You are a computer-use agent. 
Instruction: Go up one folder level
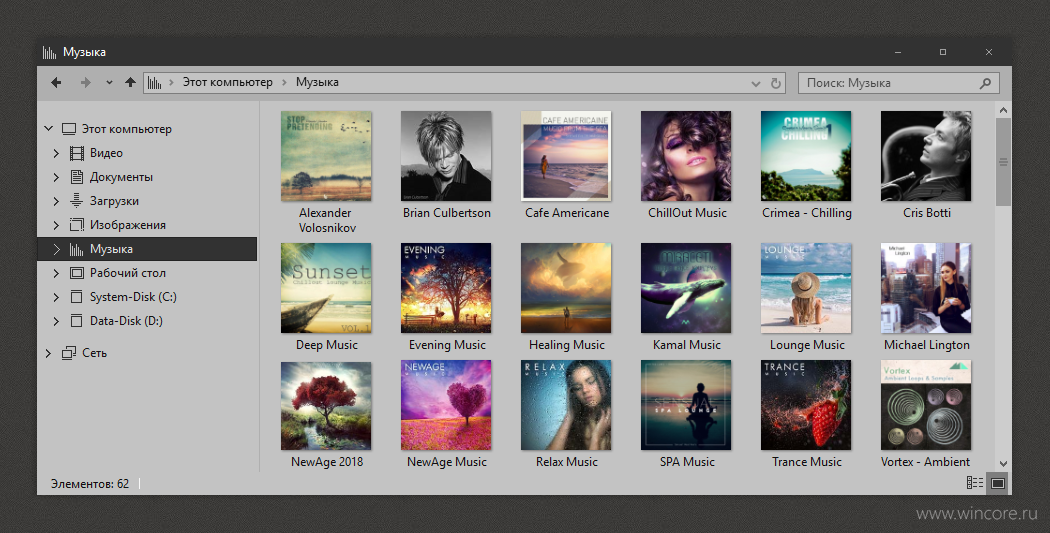(x=130, y=82)
